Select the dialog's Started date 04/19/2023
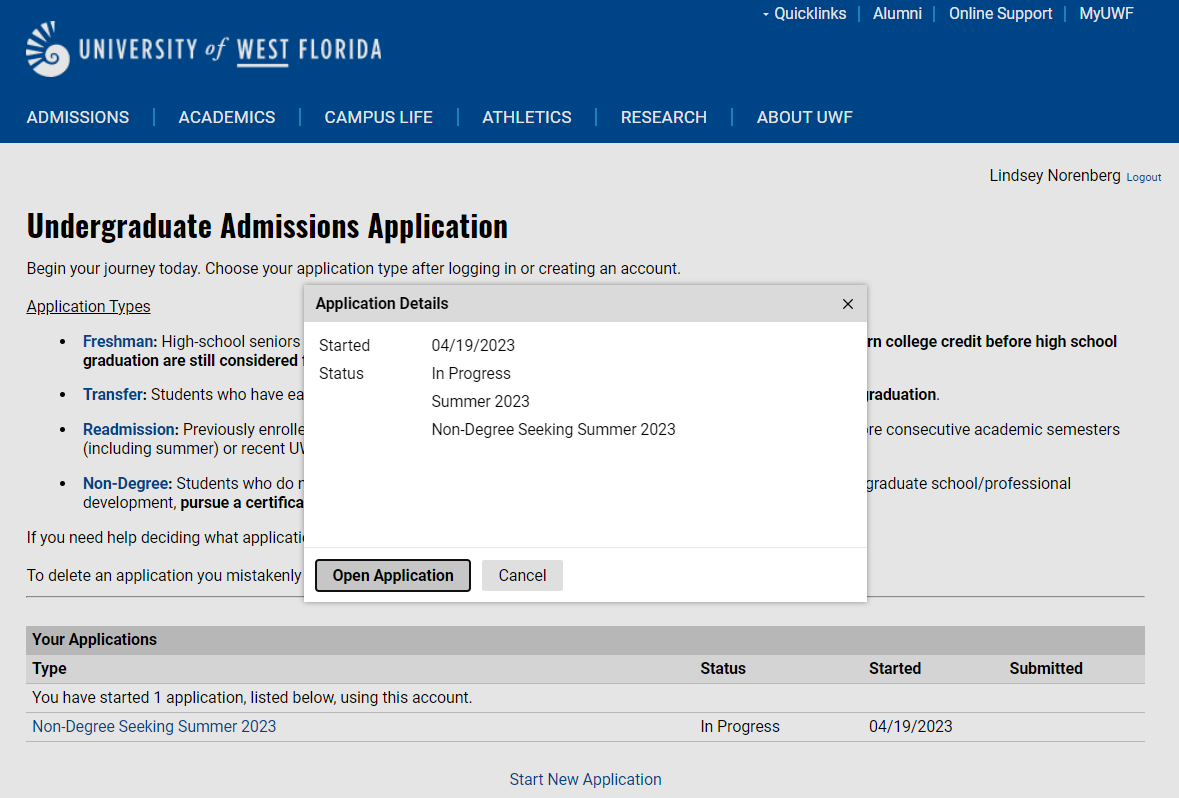This screenshot has height=798, width=1179. pyautogui.click(x=473, y=345)
